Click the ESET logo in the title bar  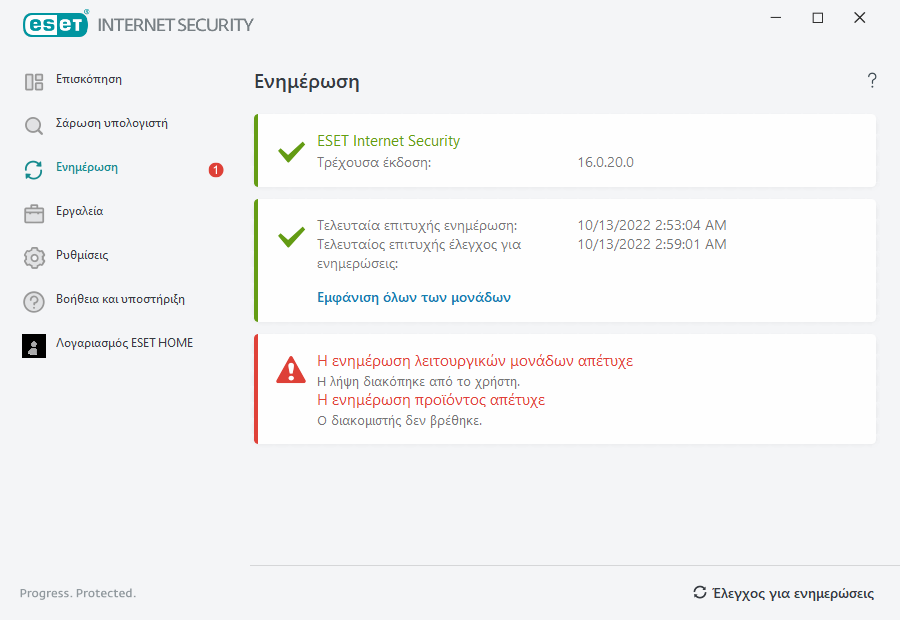[56, 24]
